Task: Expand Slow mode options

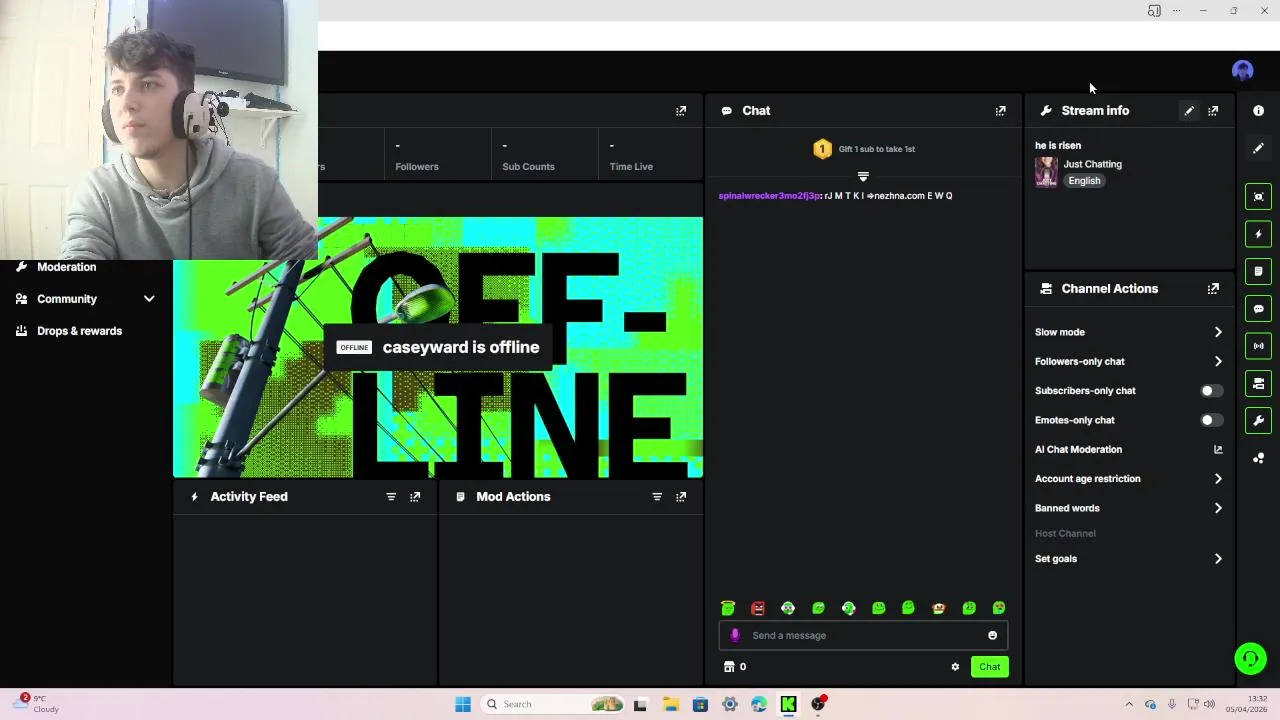Action: (1218, 332)
